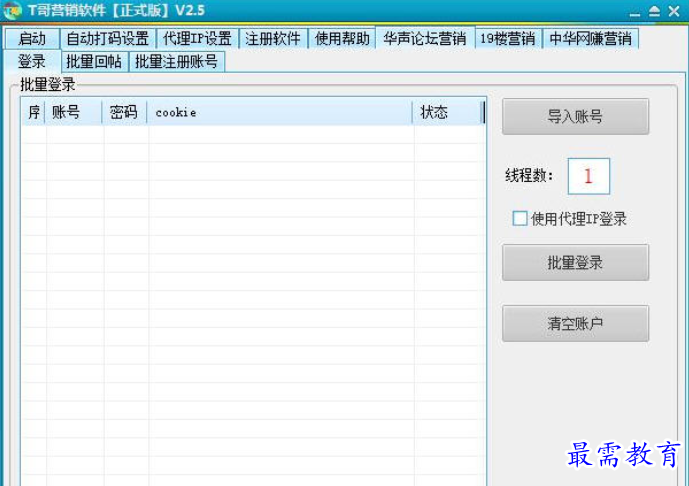Click the 批量登录 button

click(x=575, y=263)
